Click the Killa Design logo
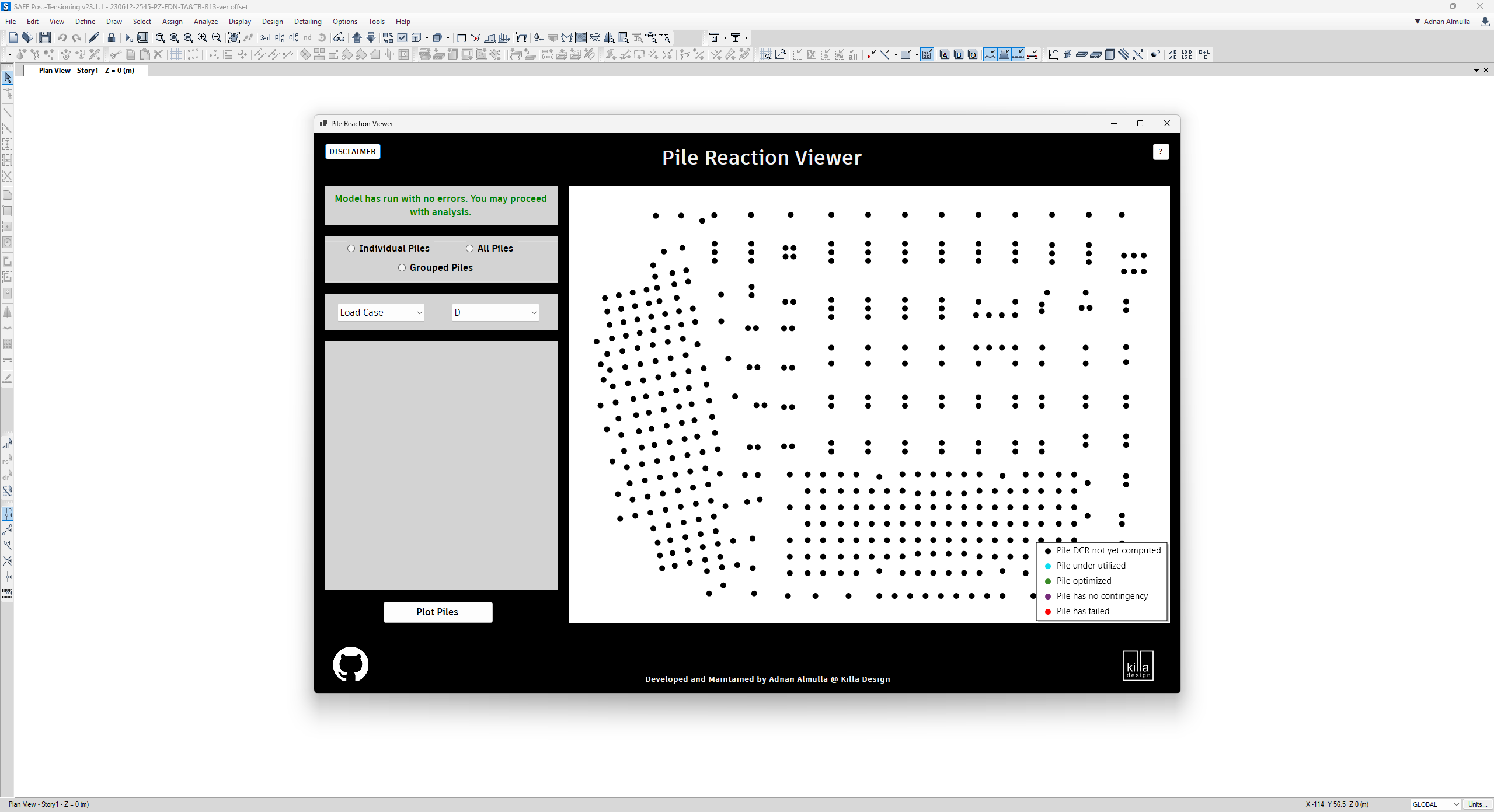This screenshot has width=1494, height=812. click(1138, 665)
